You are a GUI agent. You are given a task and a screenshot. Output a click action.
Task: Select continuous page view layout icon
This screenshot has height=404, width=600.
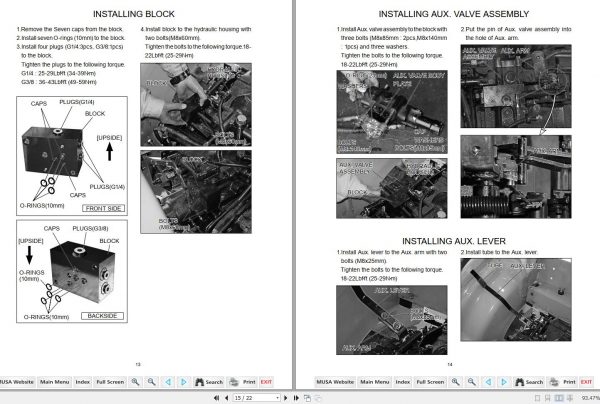pyautogui.click(x=548, y=398)
